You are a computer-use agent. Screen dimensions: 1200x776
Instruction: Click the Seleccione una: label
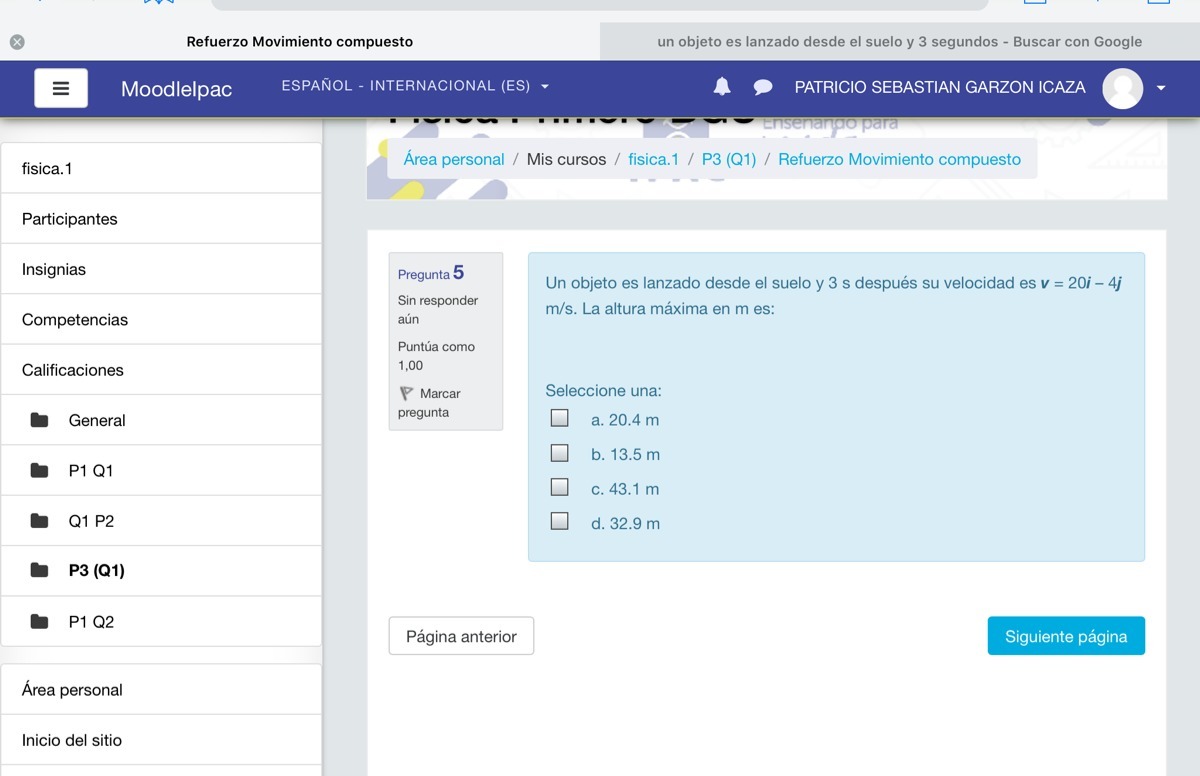(603, 391)
